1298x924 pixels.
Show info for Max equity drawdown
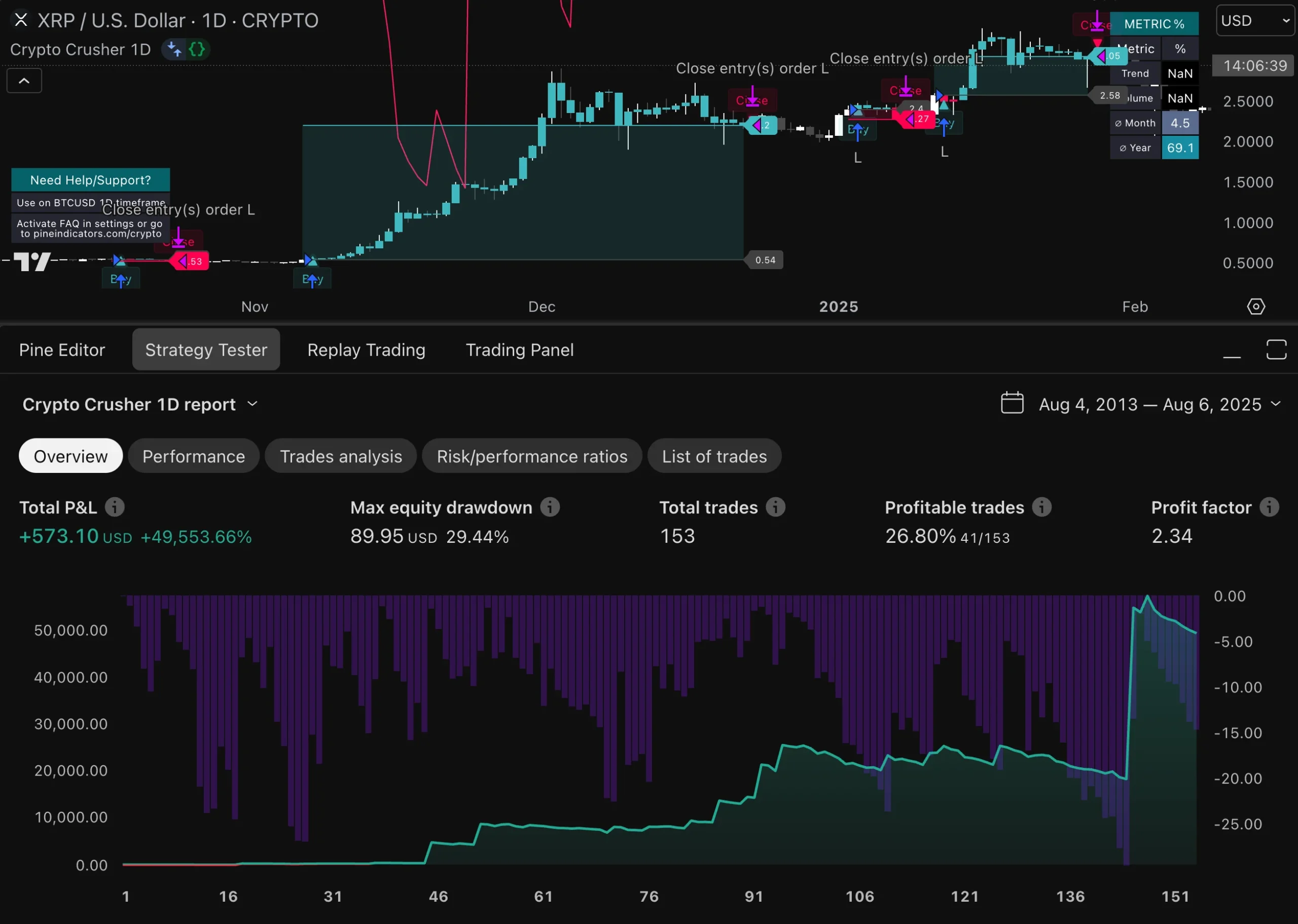coord(550,507)
